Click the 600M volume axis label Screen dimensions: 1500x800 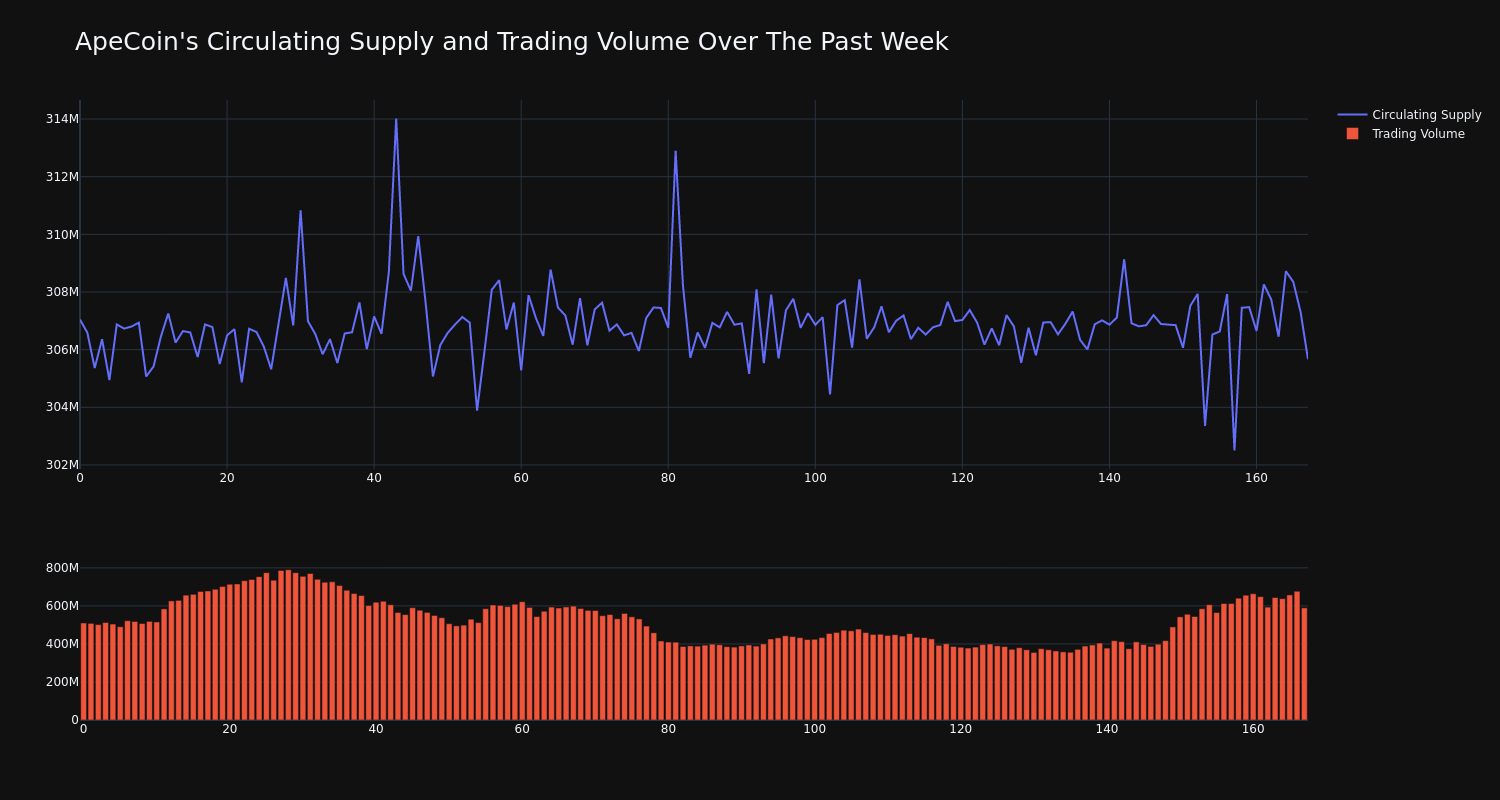tap(62, 606)
